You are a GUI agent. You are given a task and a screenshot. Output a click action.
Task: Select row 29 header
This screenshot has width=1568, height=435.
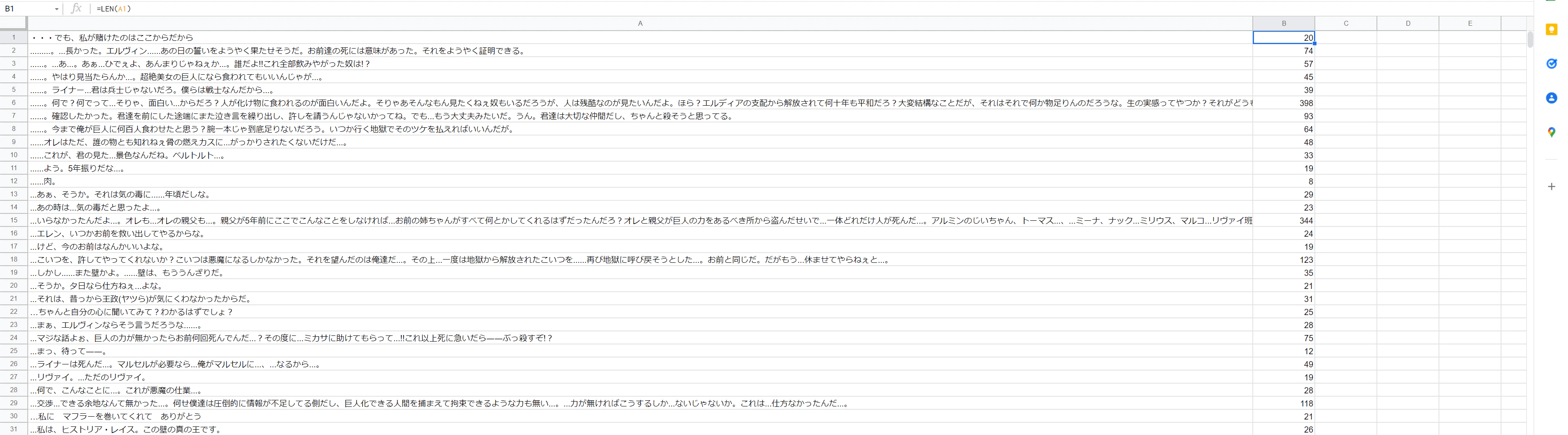(x=13, y=403)
